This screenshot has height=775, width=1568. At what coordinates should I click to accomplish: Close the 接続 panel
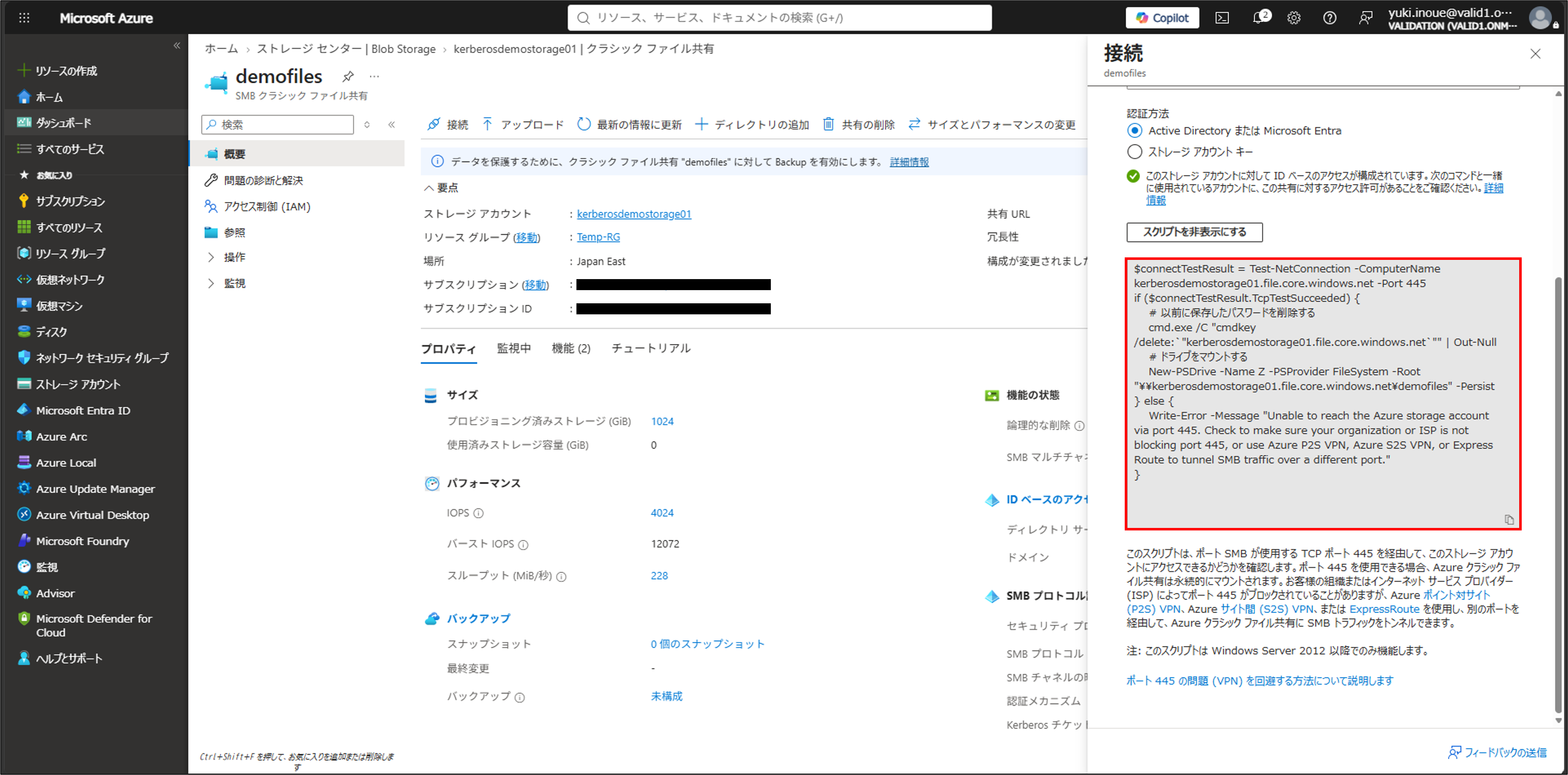(1535, 53)
